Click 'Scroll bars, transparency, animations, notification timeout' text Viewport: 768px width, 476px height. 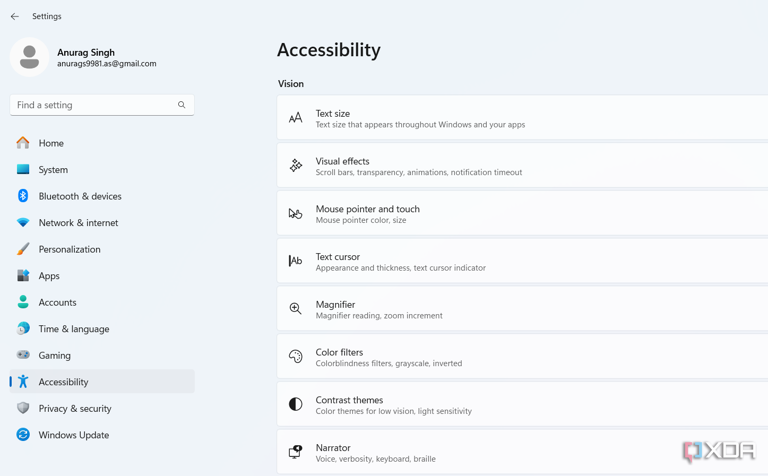click(419, 172)
